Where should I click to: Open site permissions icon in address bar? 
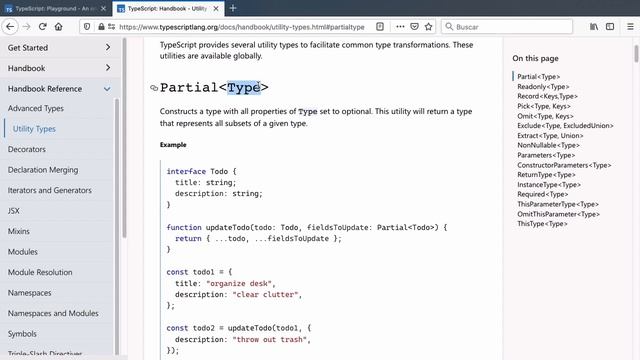coord(111,27)
